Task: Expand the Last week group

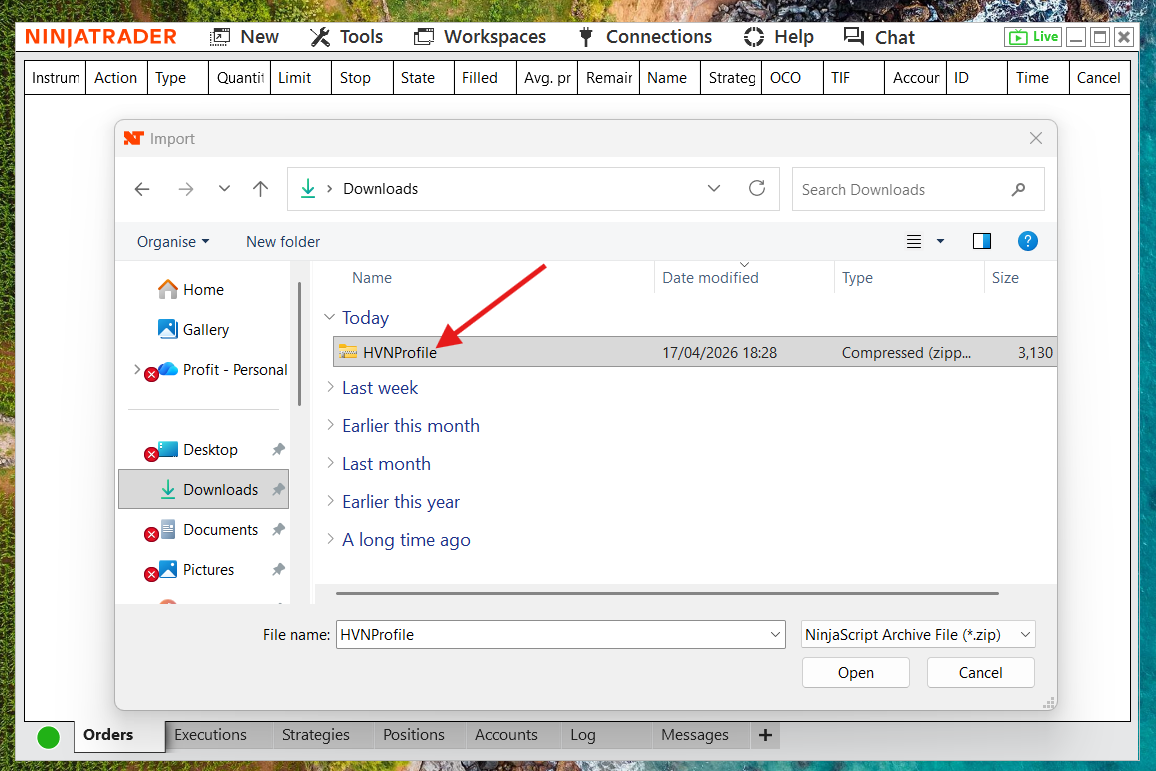Action: coord(330,387)
